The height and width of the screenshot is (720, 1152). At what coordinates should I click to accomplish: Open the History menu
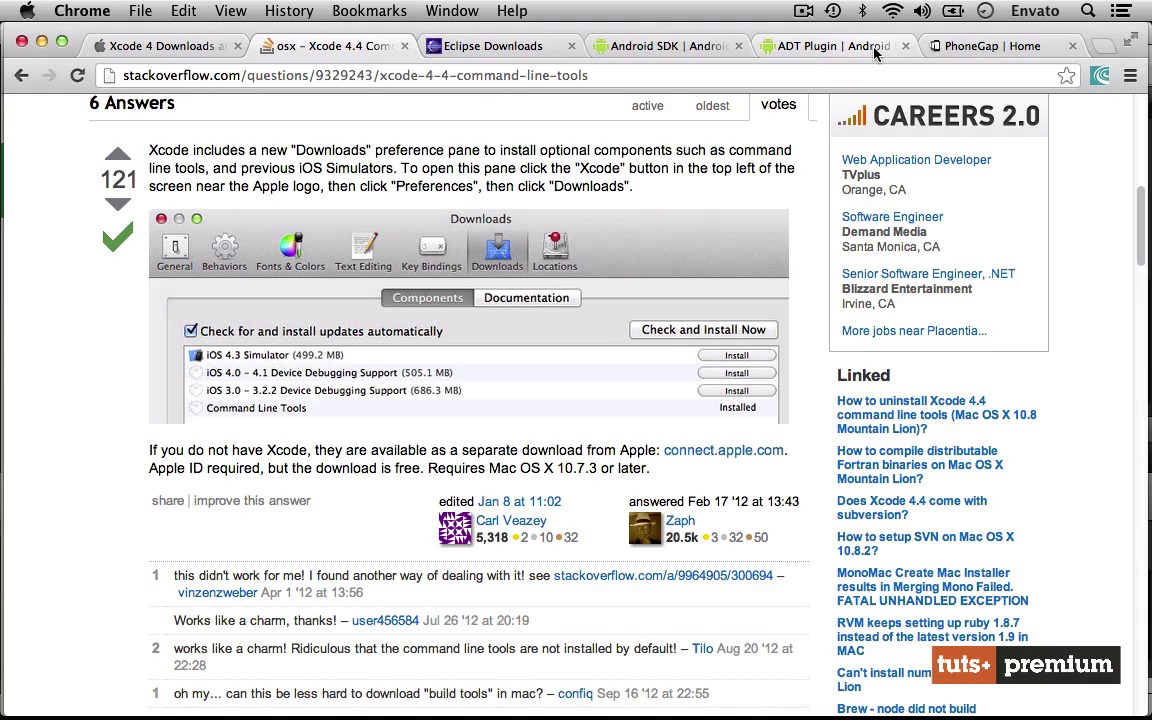coord(289,10)
